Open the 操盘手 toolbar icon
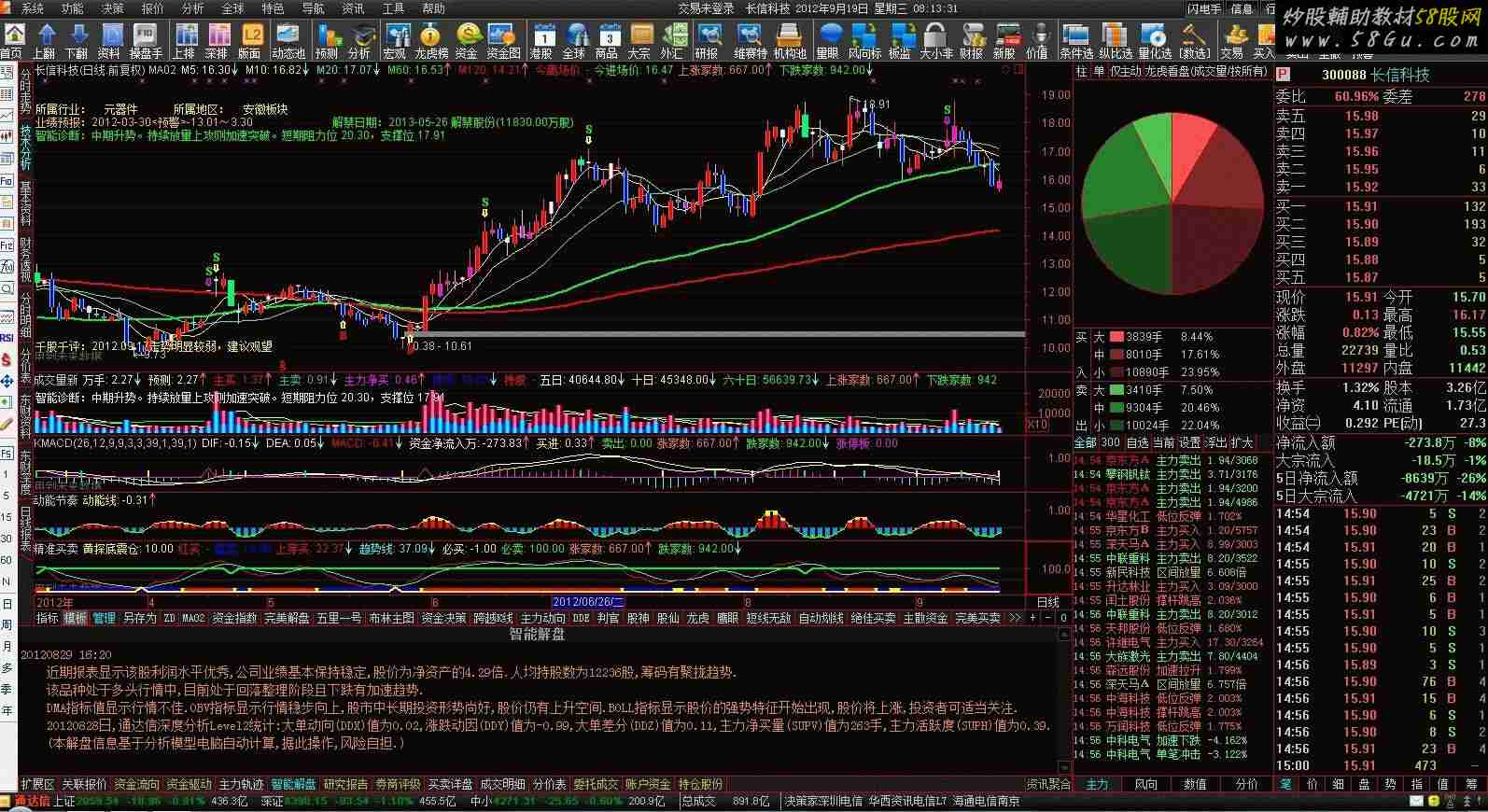Viewport: 1488px width, 812px height. (x=146, y=41)
